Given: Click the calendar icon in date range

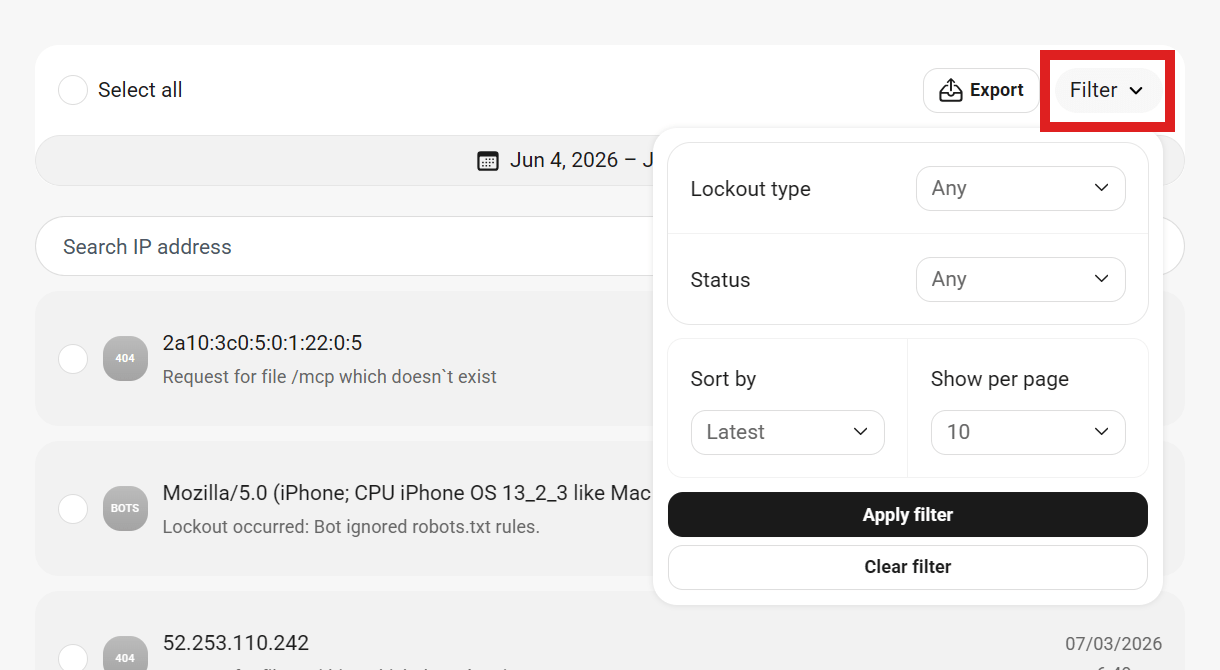Looking at the screenshot, I should point(488,160).
